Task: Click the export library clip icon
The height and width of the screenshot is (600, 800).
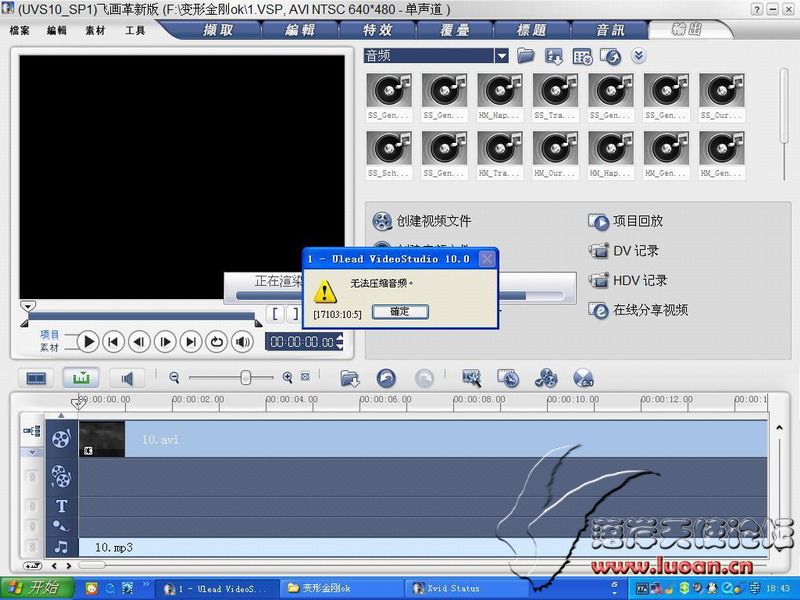Action: pos(610,56)
